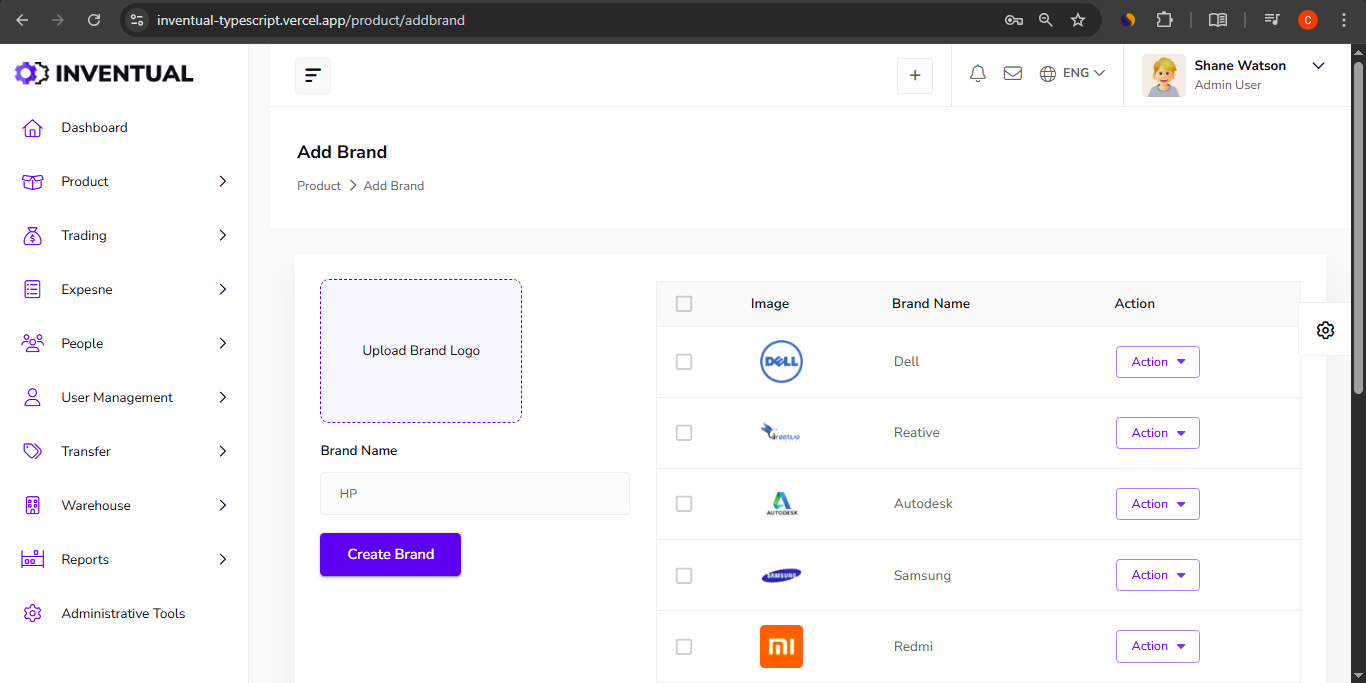Click the Create Brand button

click(x=390, y=554)
